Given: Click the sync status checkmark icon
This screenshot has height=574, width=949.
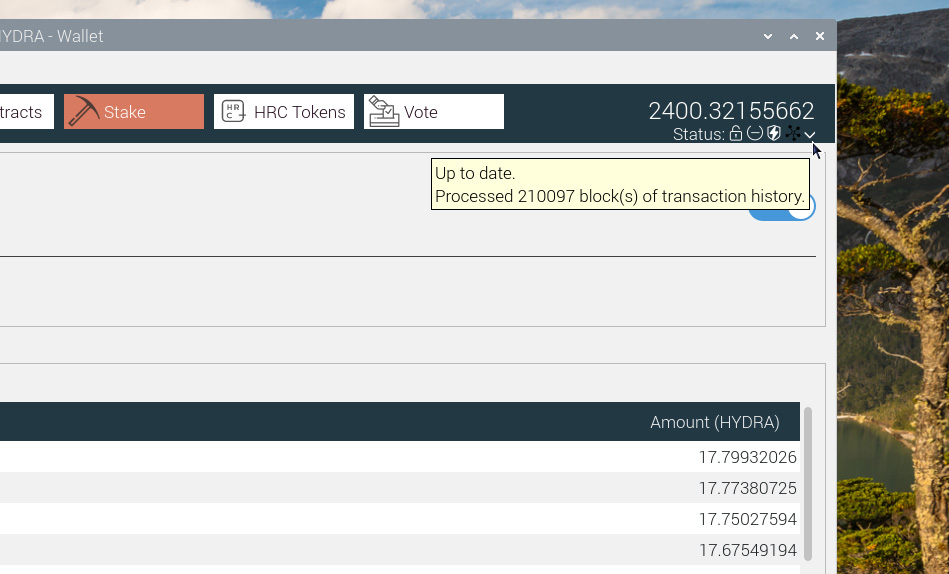Looking at the screenshot, I should (x=810, y=135).
